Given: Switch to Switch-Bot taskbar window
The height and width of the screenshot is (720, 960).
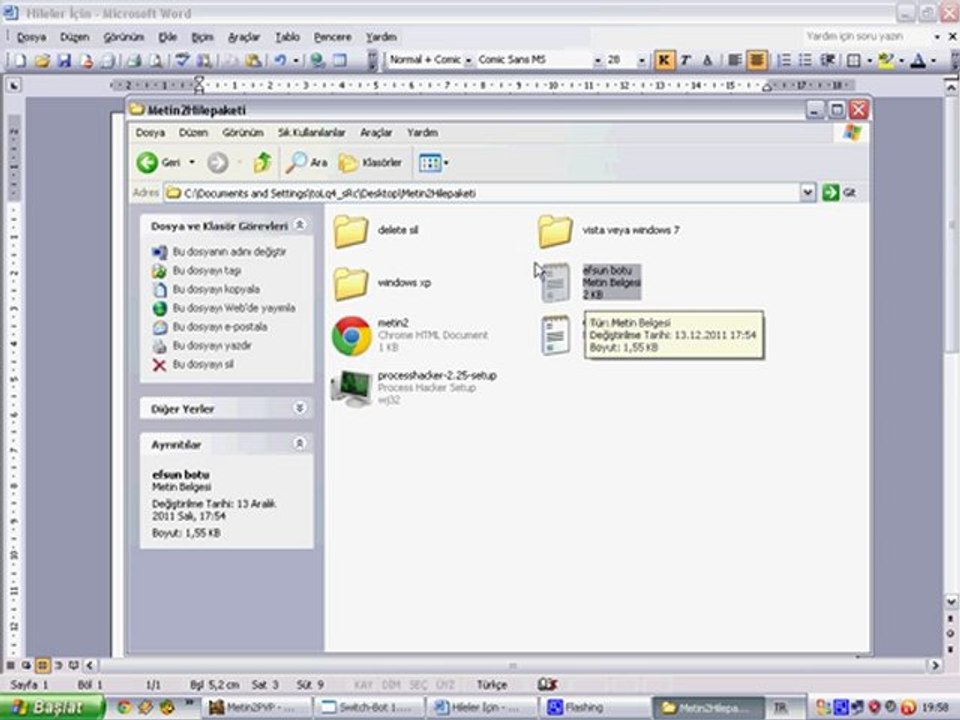Looking at the screenshot, I should pos(367,708).
